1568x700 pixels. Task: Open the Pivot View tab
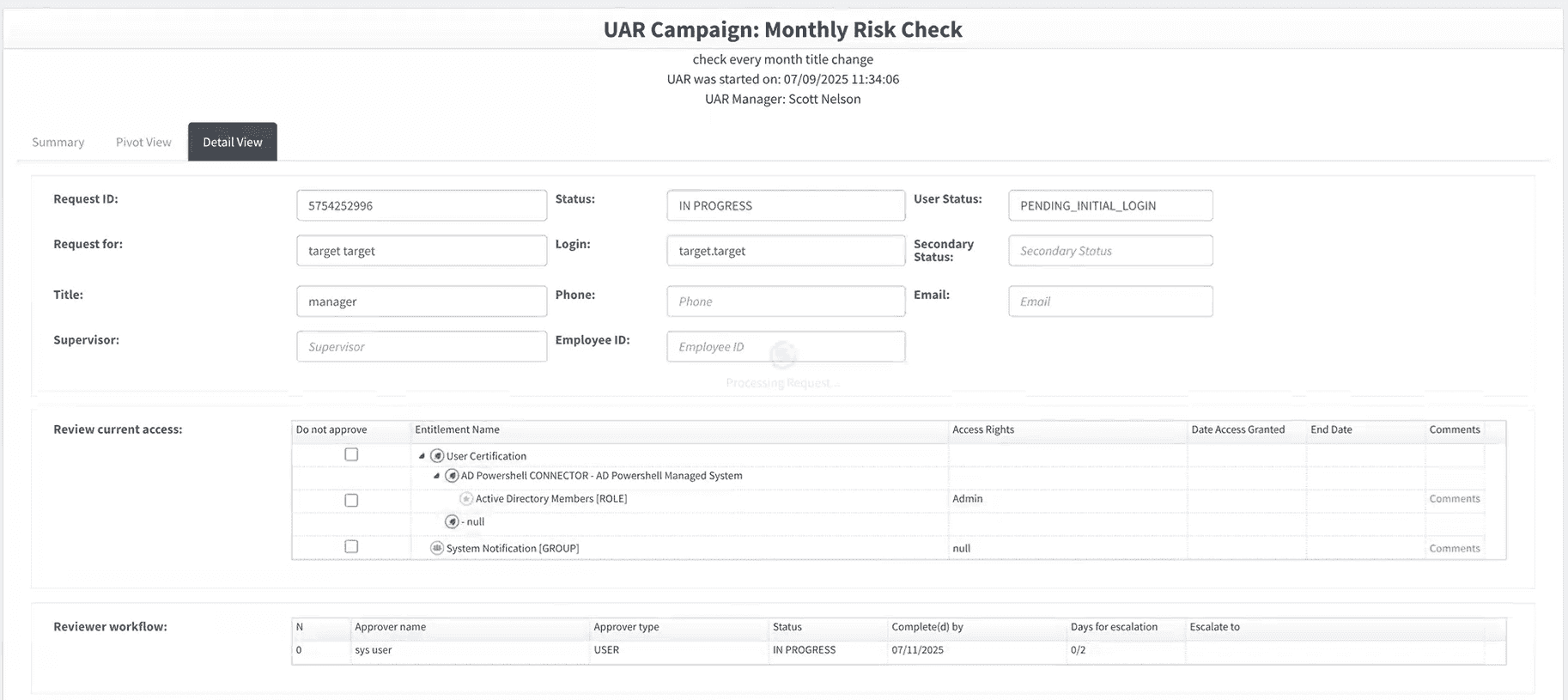[x=143, y=143]
